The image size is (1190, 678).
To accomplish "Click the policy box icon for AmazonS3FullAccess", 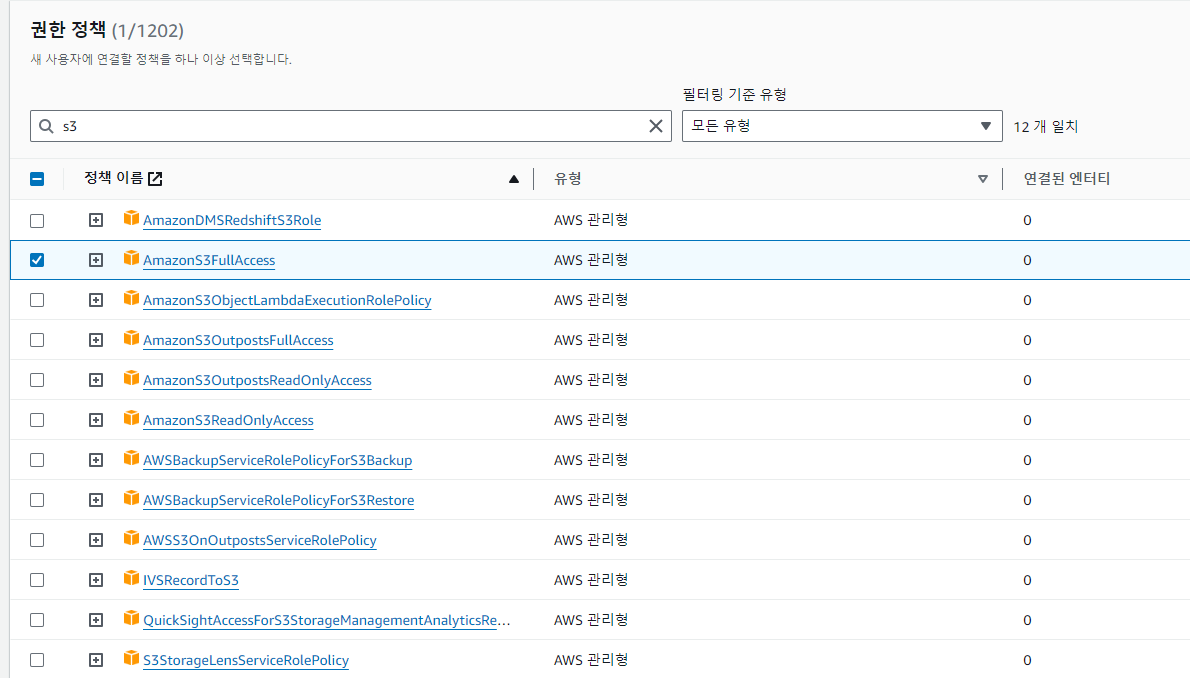I will coord(131,258).
